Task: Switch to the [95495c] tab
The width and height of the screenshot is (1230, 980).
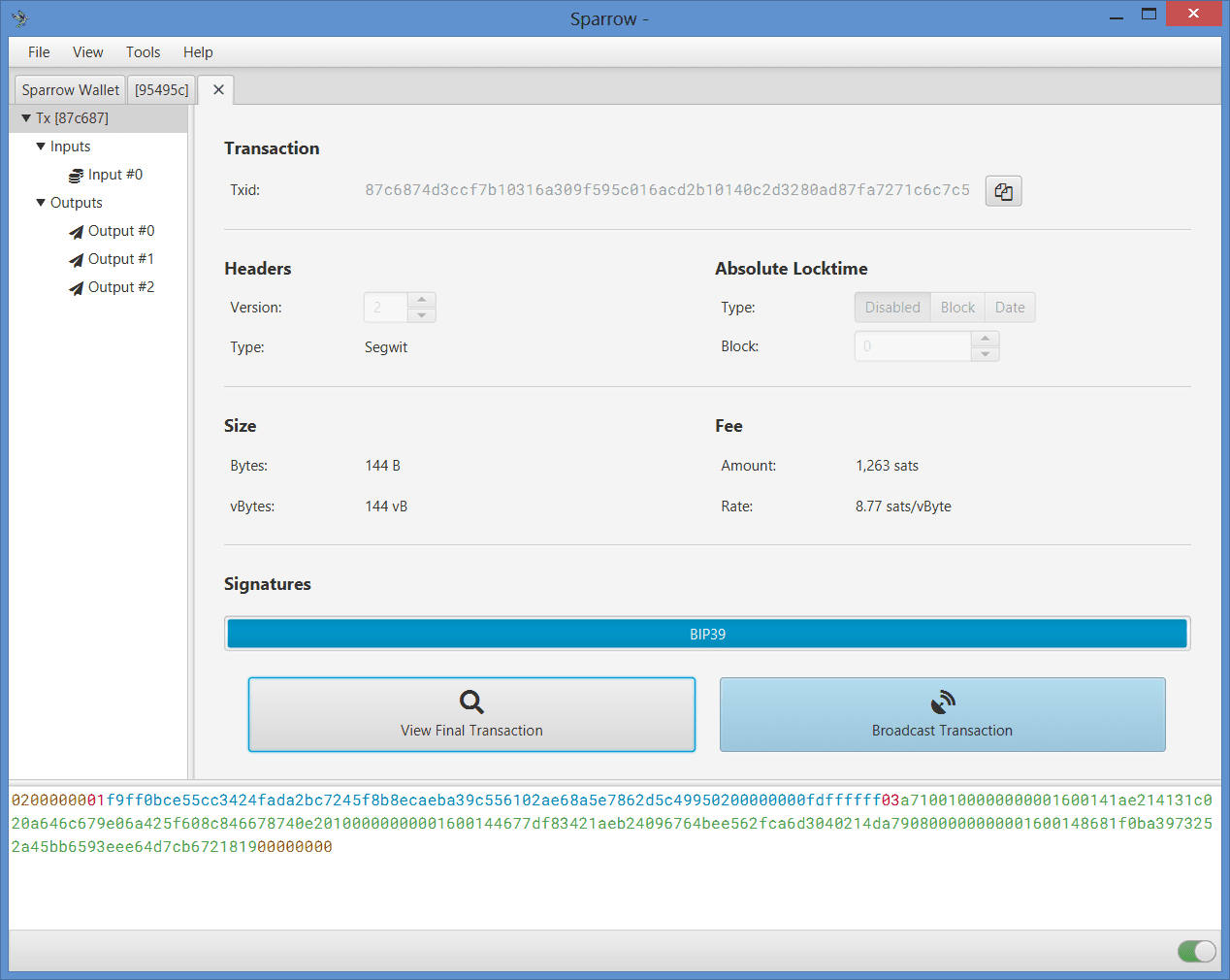Action: tap(161, 89)
